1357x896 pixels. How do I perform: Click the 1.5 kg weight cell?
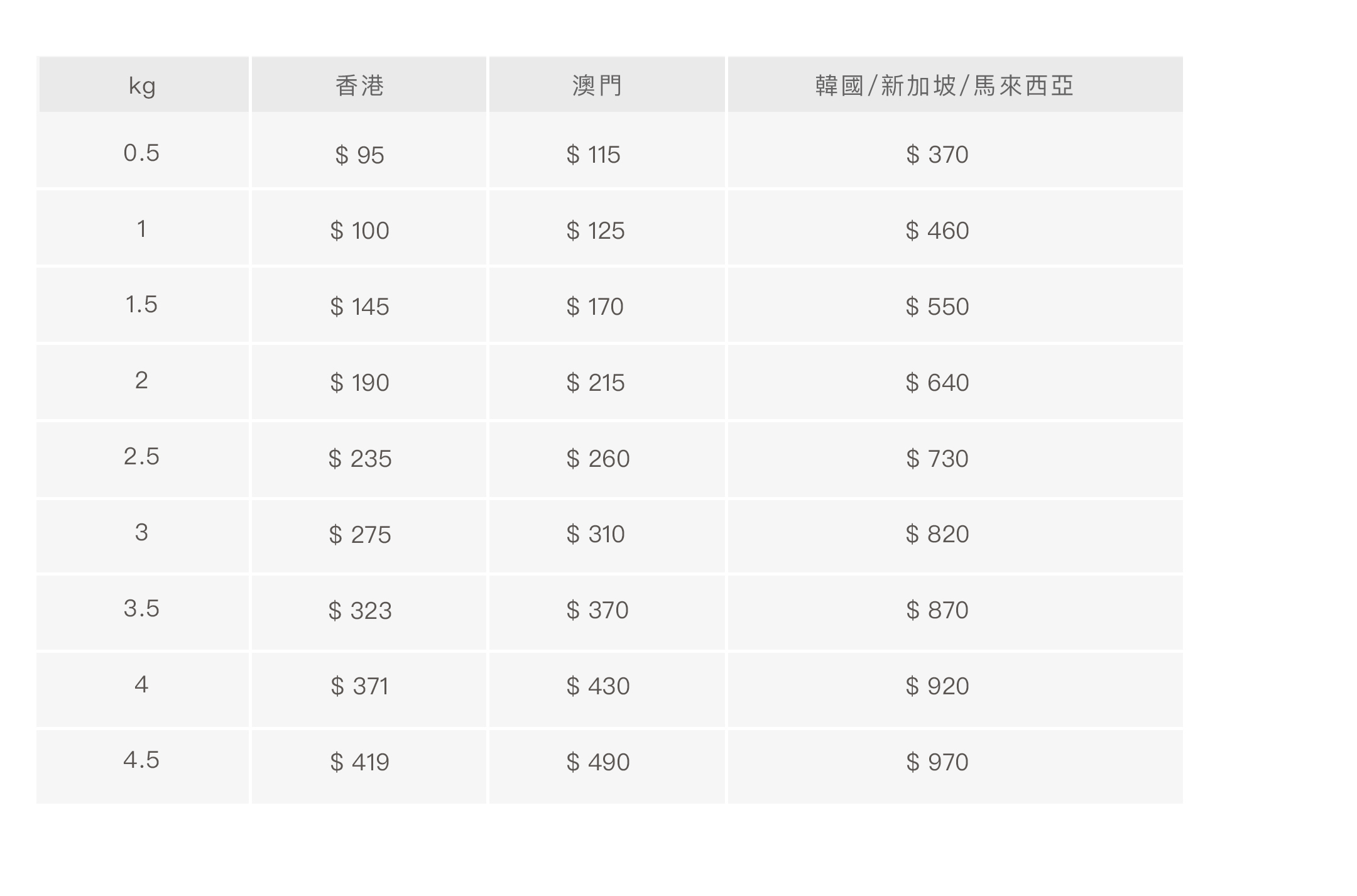pyautogui.click(x=141, y=305)
